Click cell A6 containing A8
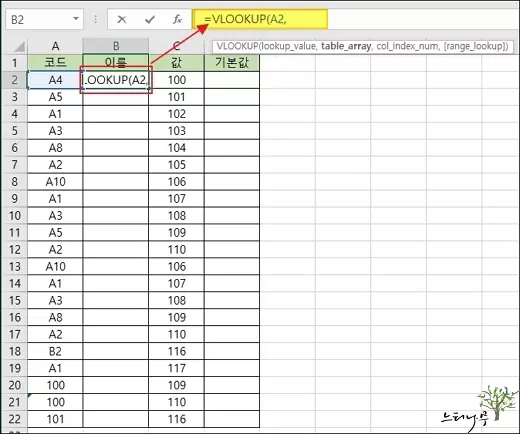Screen dimensions: 520x434 pos(55,148)
